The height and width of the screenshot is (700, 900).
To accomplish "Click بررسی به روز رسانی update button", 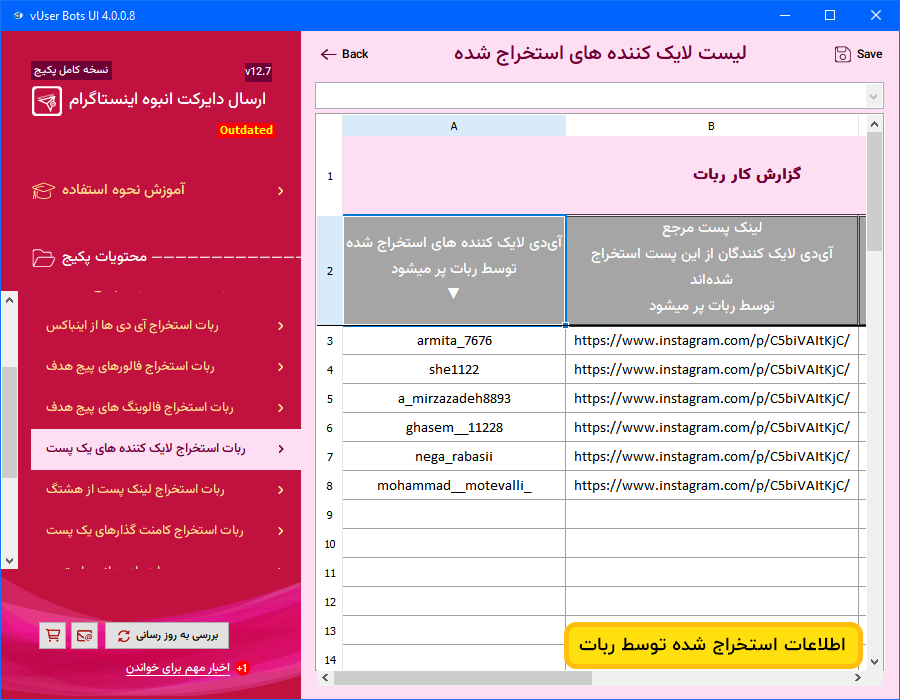I will (167, 636).
